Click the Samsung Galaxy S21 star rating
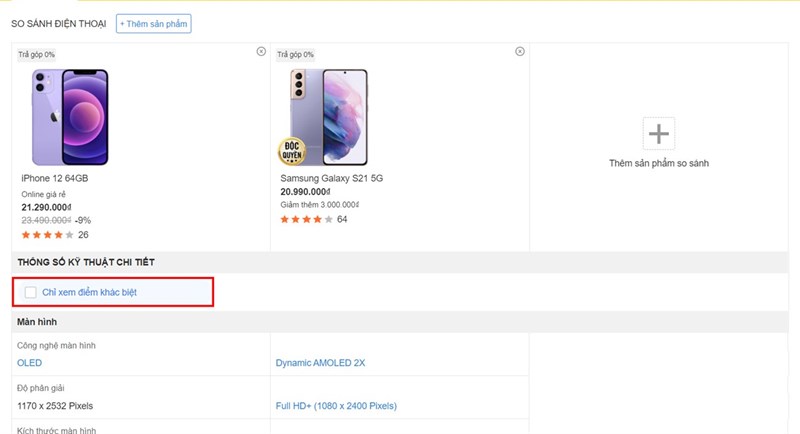 click(x=306, y=219)
